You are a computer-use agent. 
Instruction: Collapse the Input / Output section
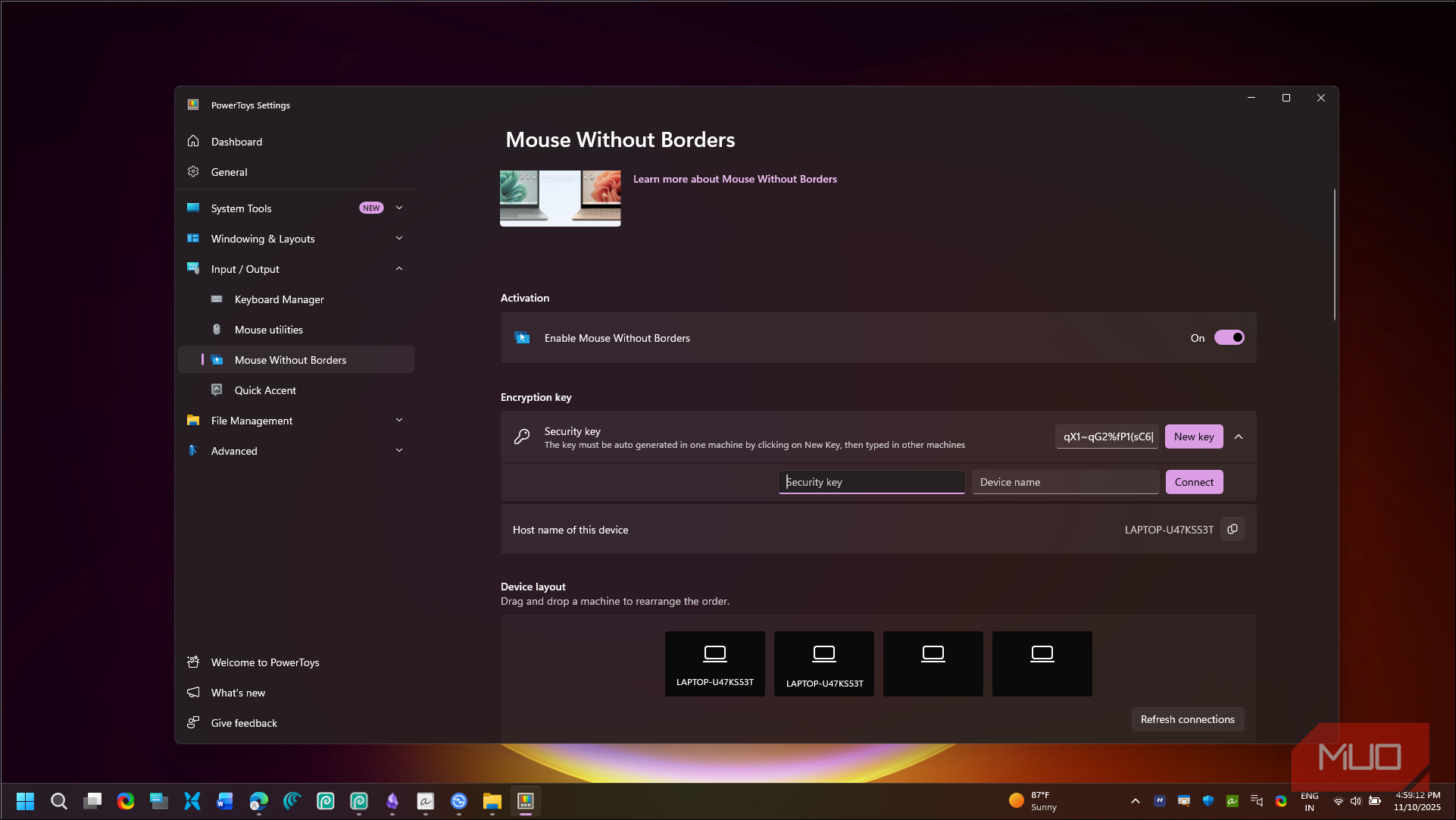pos(399,269)
